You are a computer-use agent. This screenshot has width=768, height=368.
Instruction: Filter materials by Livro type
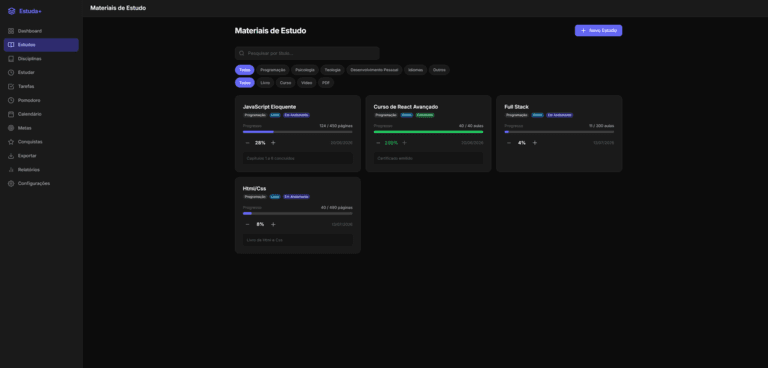click(265, 83)
